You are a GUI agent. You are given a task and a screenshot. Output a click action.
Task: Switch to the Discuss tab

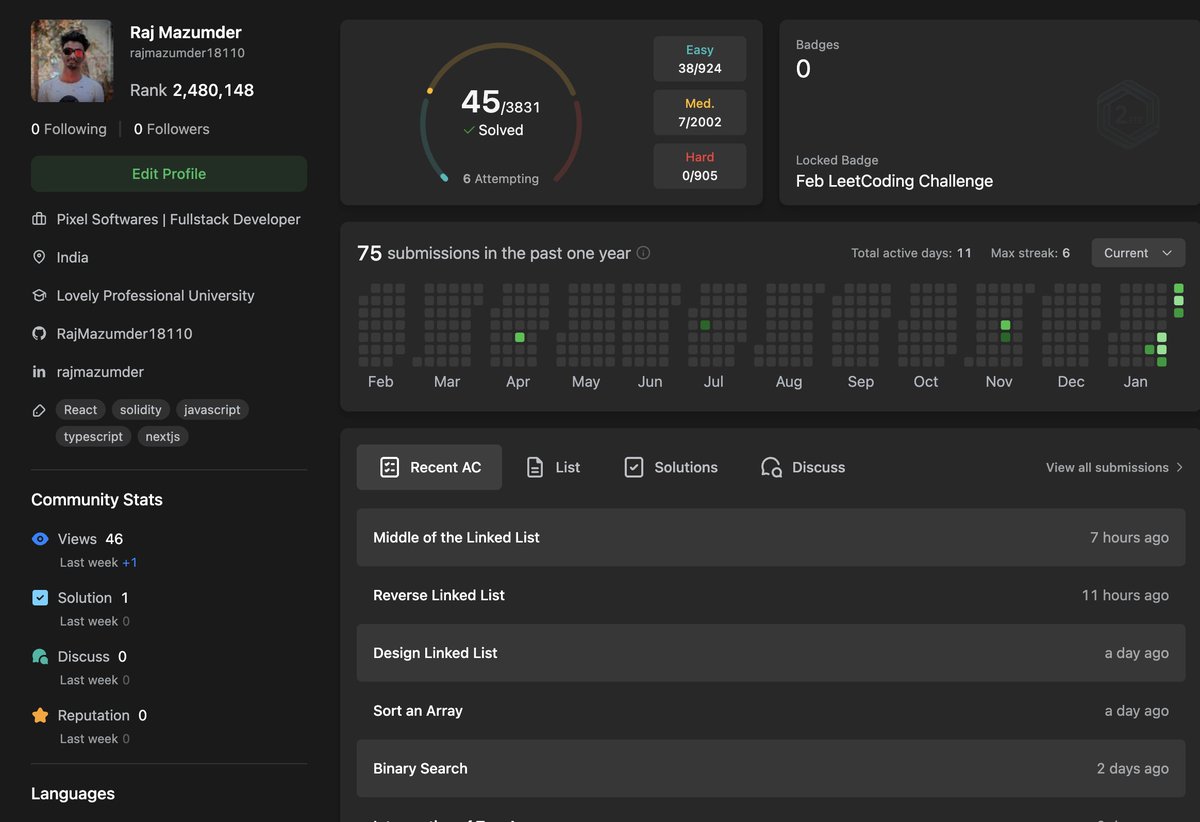click(x=803, y=467)
